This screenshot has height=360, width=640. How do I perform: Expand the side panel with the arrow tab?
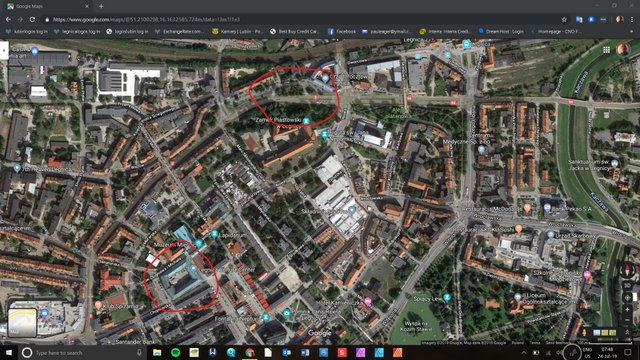(4, 50)
